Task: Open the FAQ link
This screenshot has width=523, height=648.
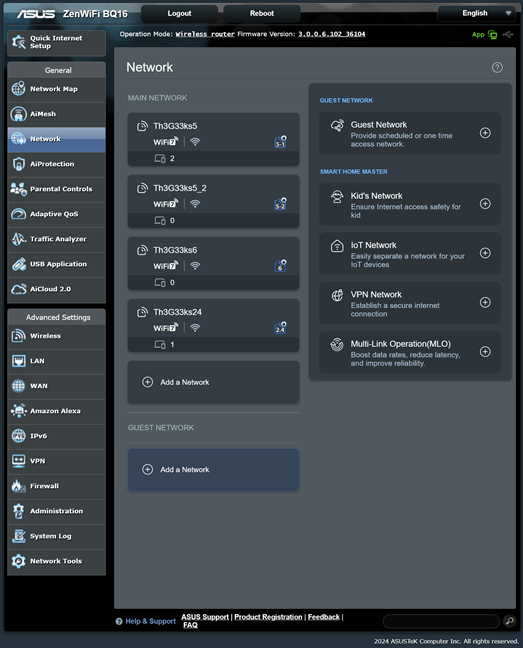Action: (190, 625)
